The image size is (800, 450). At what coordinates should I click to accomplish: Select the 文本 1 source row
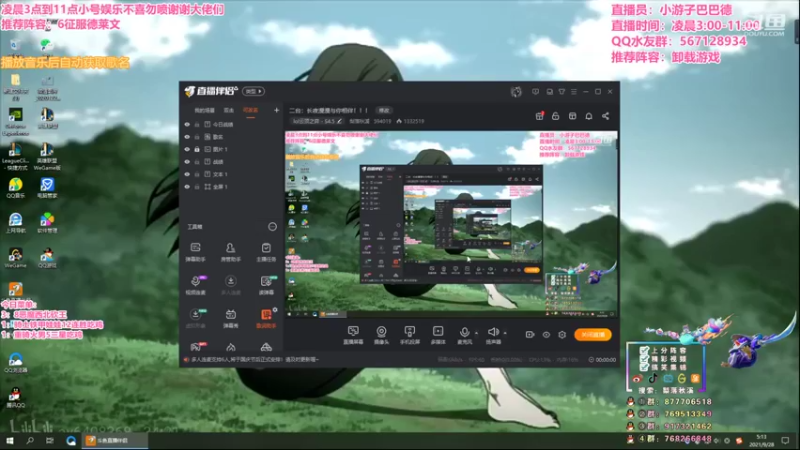tap(232, 174)
